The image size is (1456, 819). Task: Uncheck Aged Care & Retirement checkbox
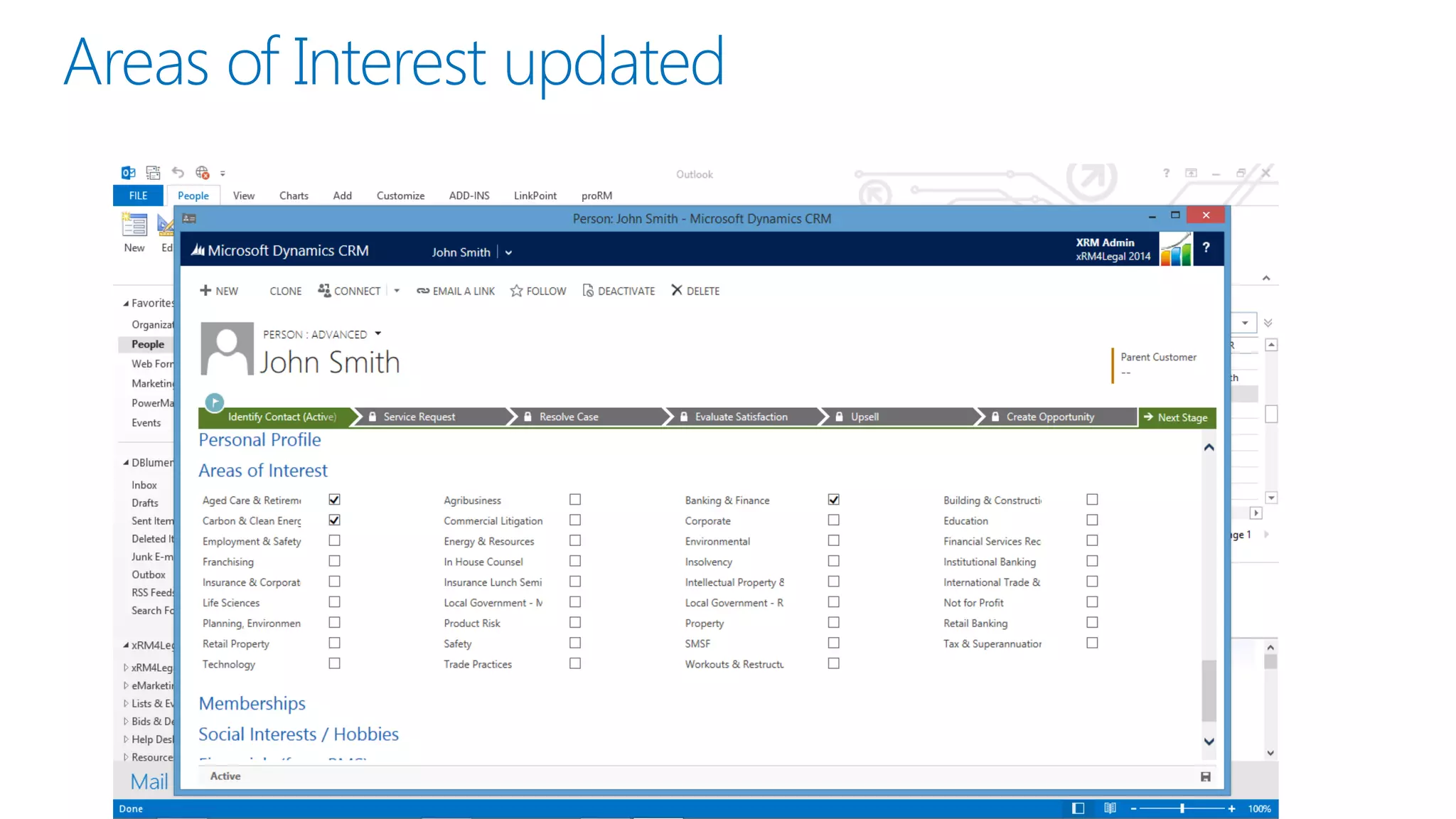(x=334, y=500)
